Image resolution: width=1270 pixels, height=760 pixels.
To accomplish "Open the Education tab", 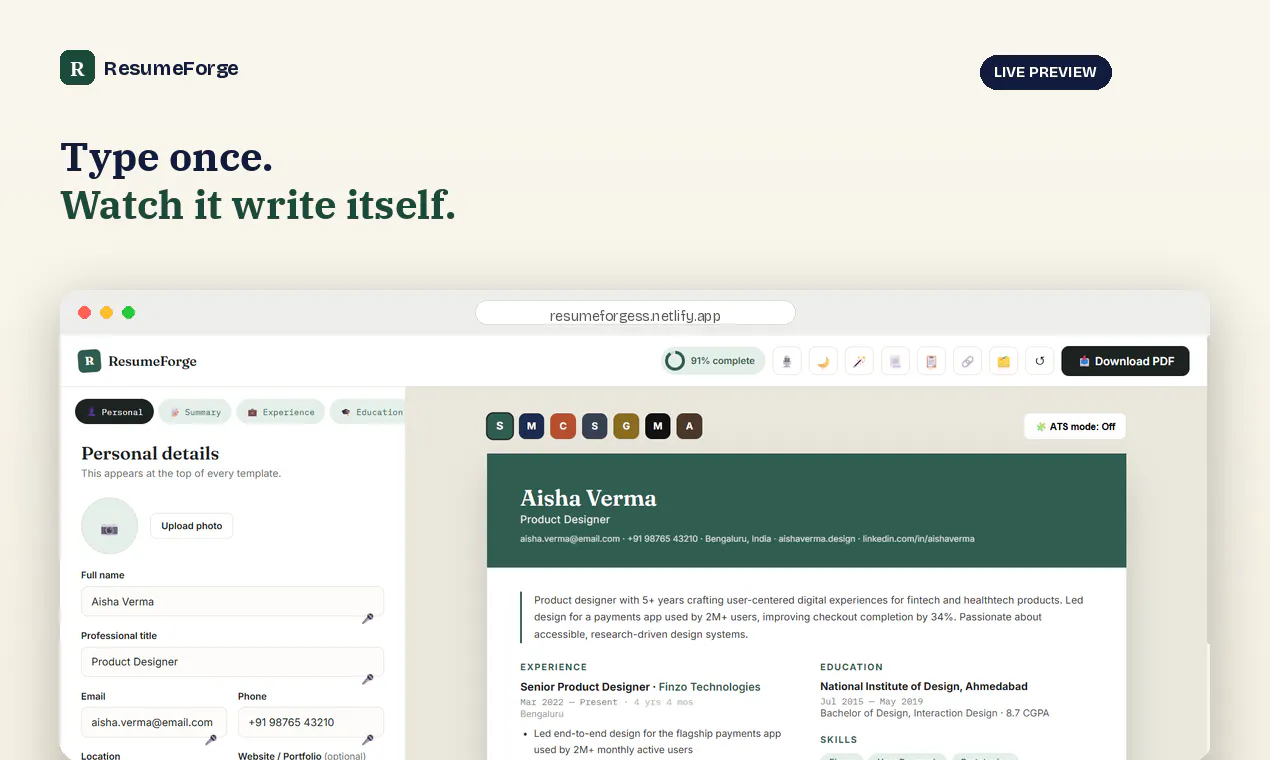I will pos(368,412).
